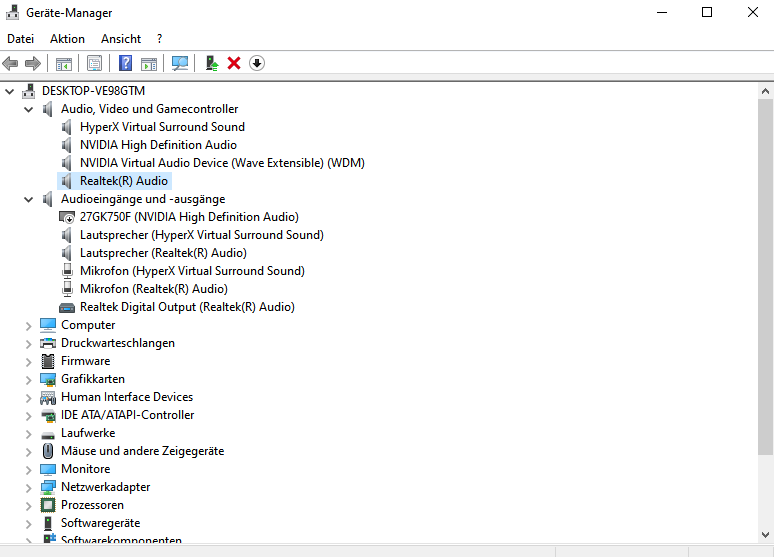Minimize the Geräte-Manager window
The width and height of the screenshot is (774, 557).
pyautogui.click(x=662, y=12)
